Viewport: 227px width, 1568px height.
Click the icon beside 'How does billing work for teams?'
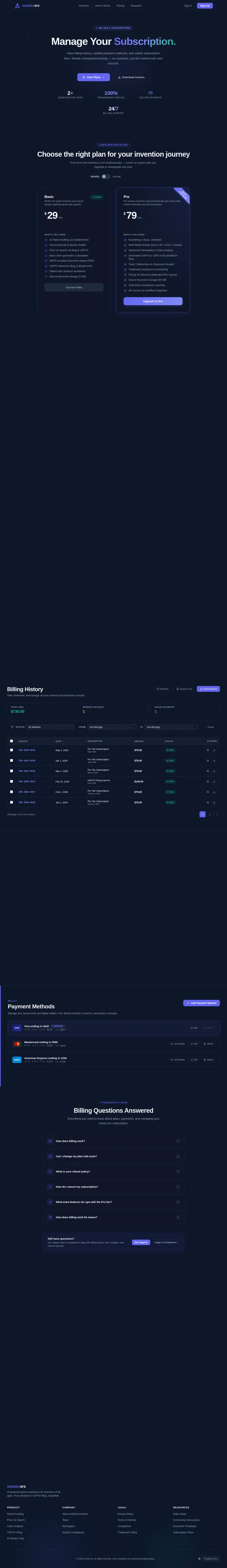(50, 1217)
